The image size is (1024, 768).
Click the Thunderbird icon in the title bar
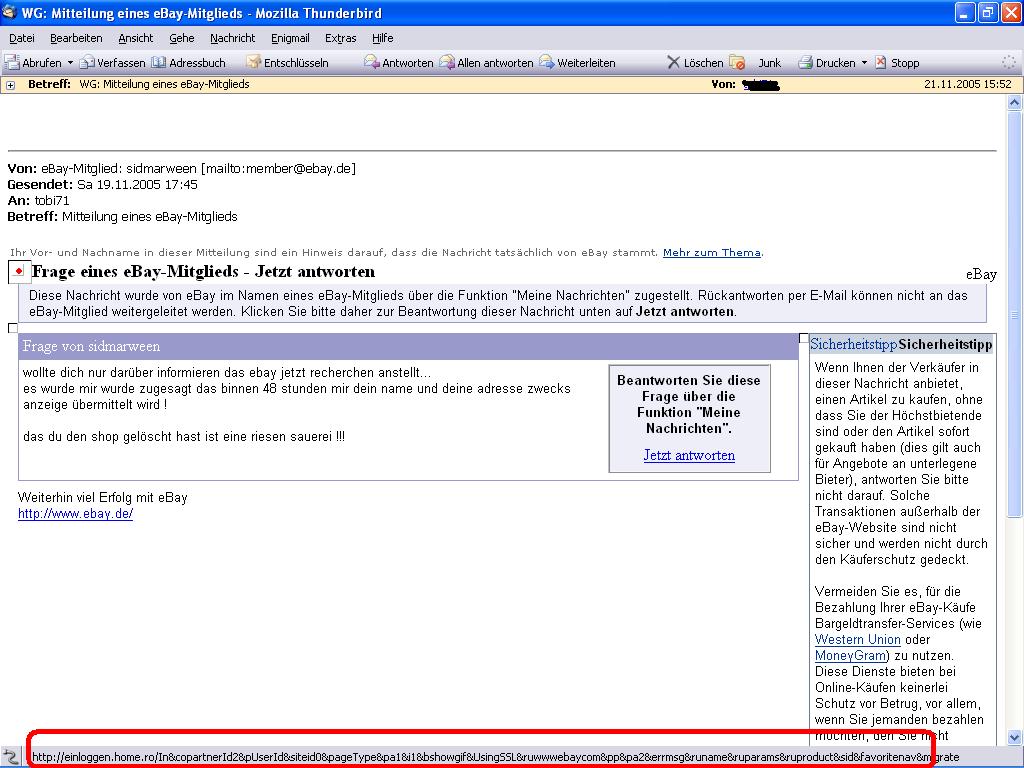(x=9, y=12)
